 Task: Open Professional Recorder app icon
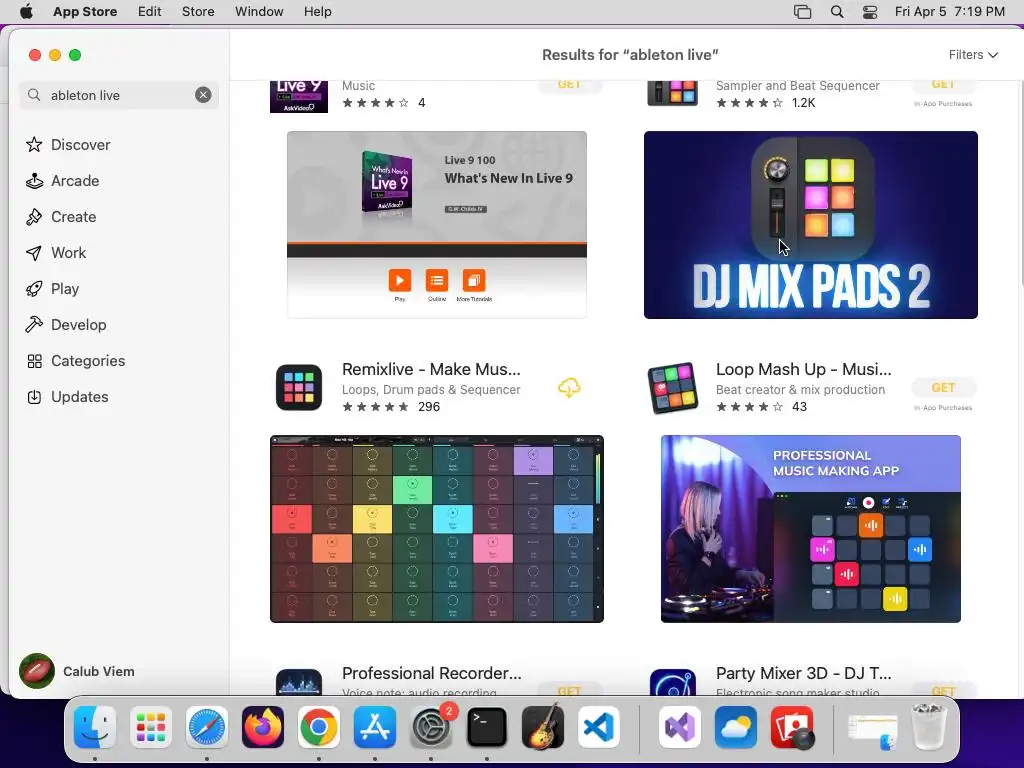click(299, 682)
